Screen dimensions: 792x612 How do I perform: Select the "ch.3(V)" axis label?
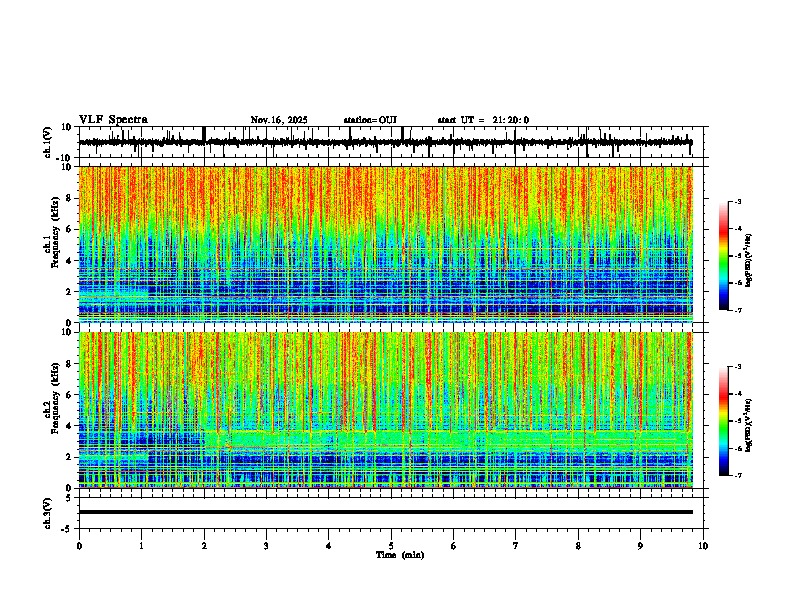coord(48,513)
